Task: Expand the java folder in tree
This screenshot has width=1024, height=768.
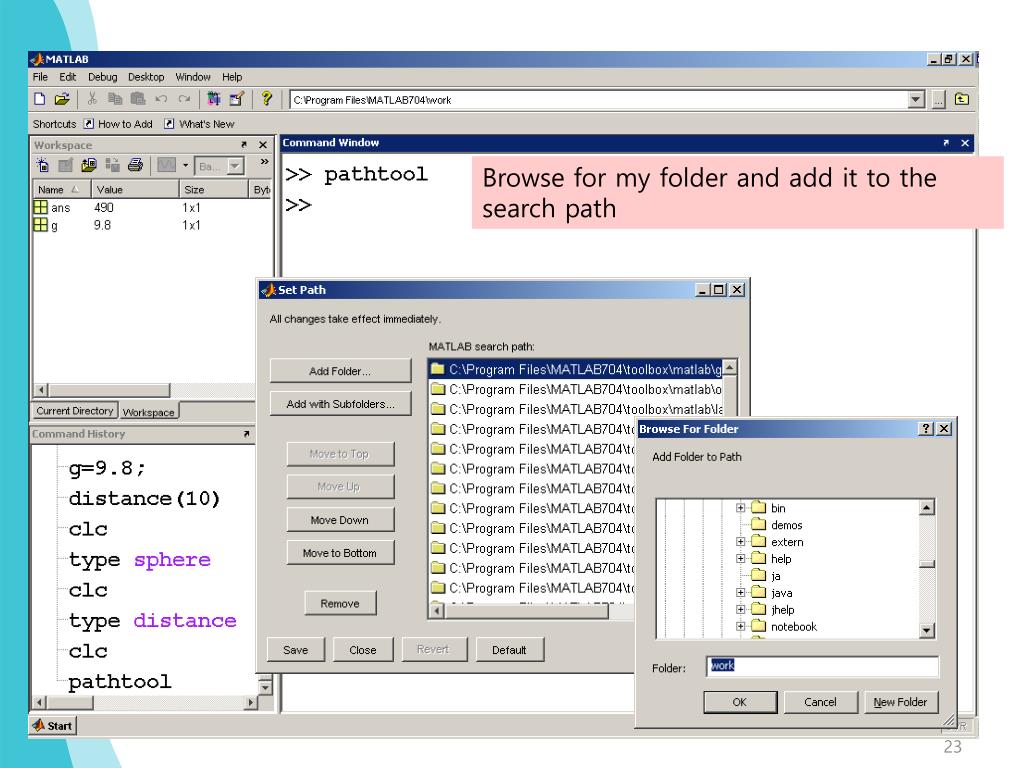Action: pos(741,592)
